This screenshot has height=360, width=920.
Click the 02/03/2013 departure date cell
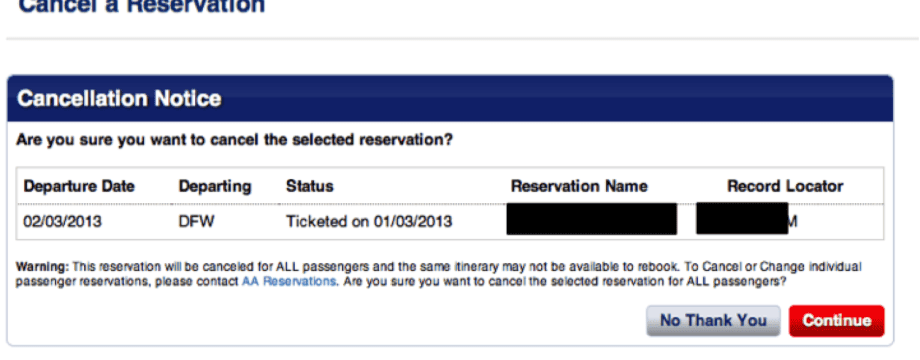(x=62, y=222)
